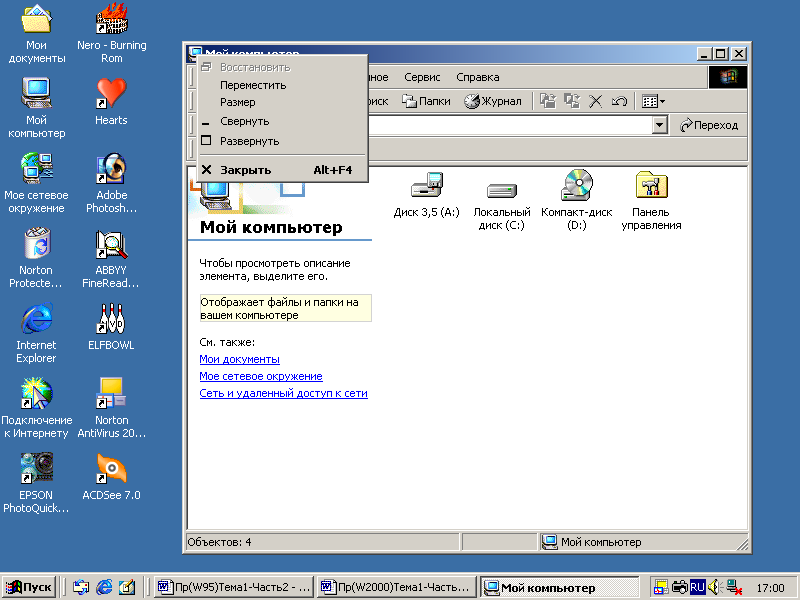Open Сеть и удаленный доступ к сети link
This screenshot has height=600, width=800.
283,393
